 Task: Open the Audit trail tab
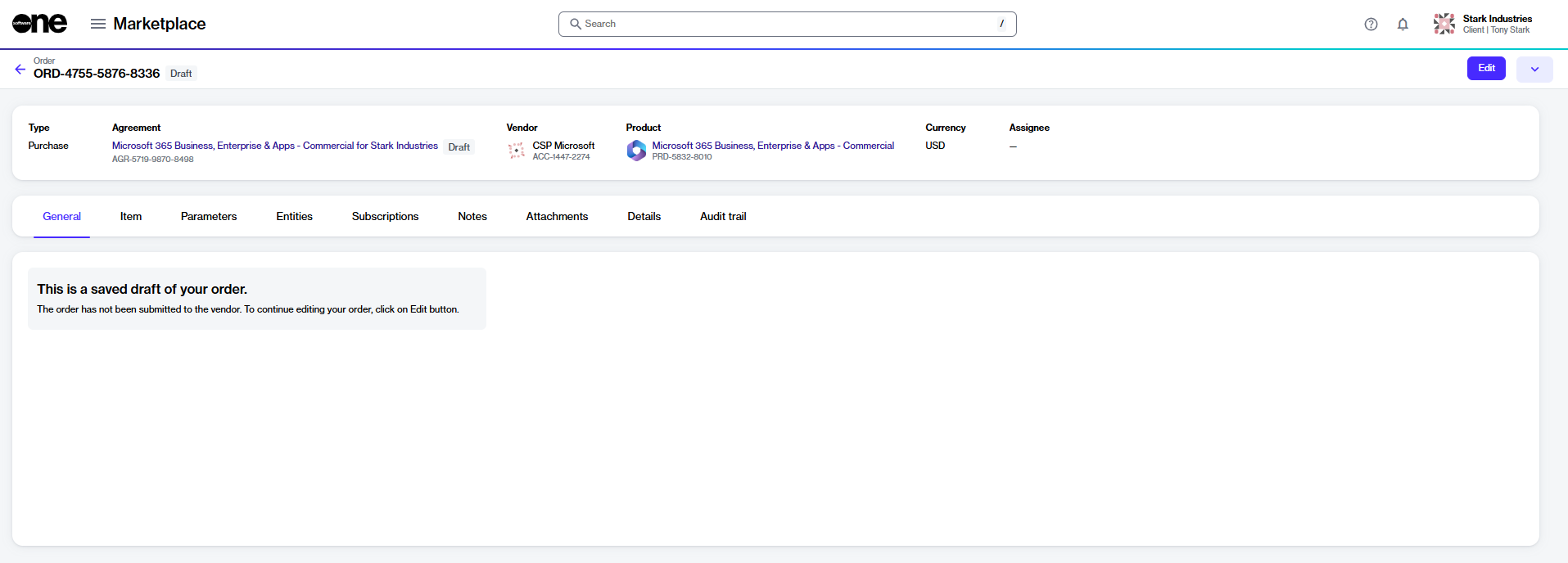[x=723, y=217]
